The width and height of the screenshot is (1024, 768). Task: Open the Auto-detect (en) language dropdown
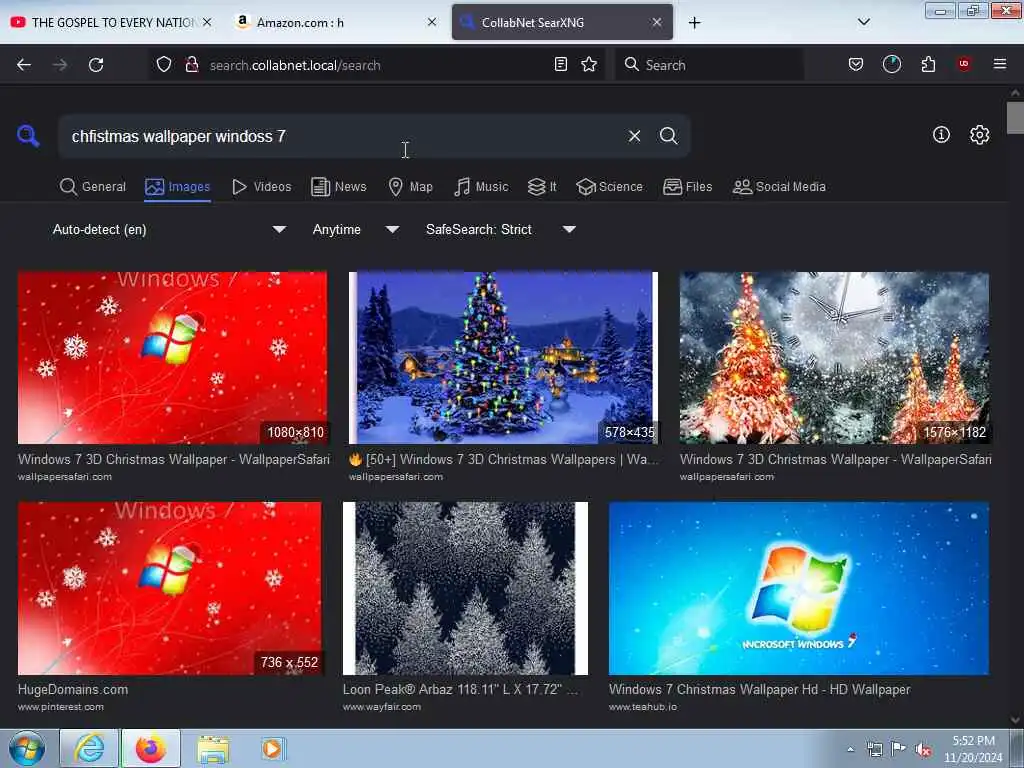coord(169,229)
